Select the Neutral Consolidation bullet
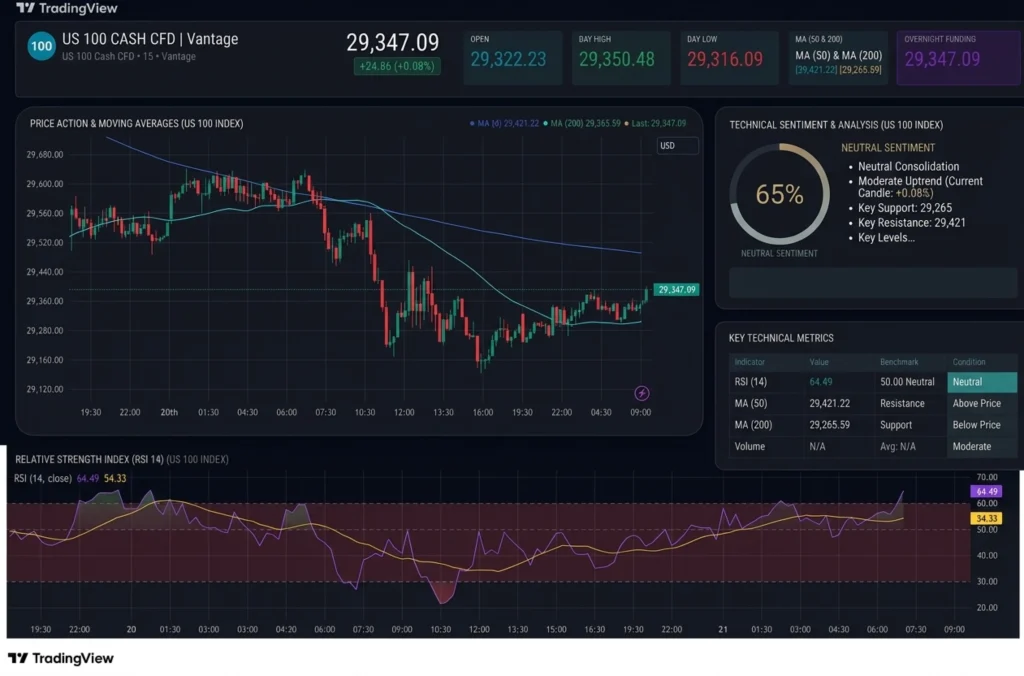 (908, 167)
